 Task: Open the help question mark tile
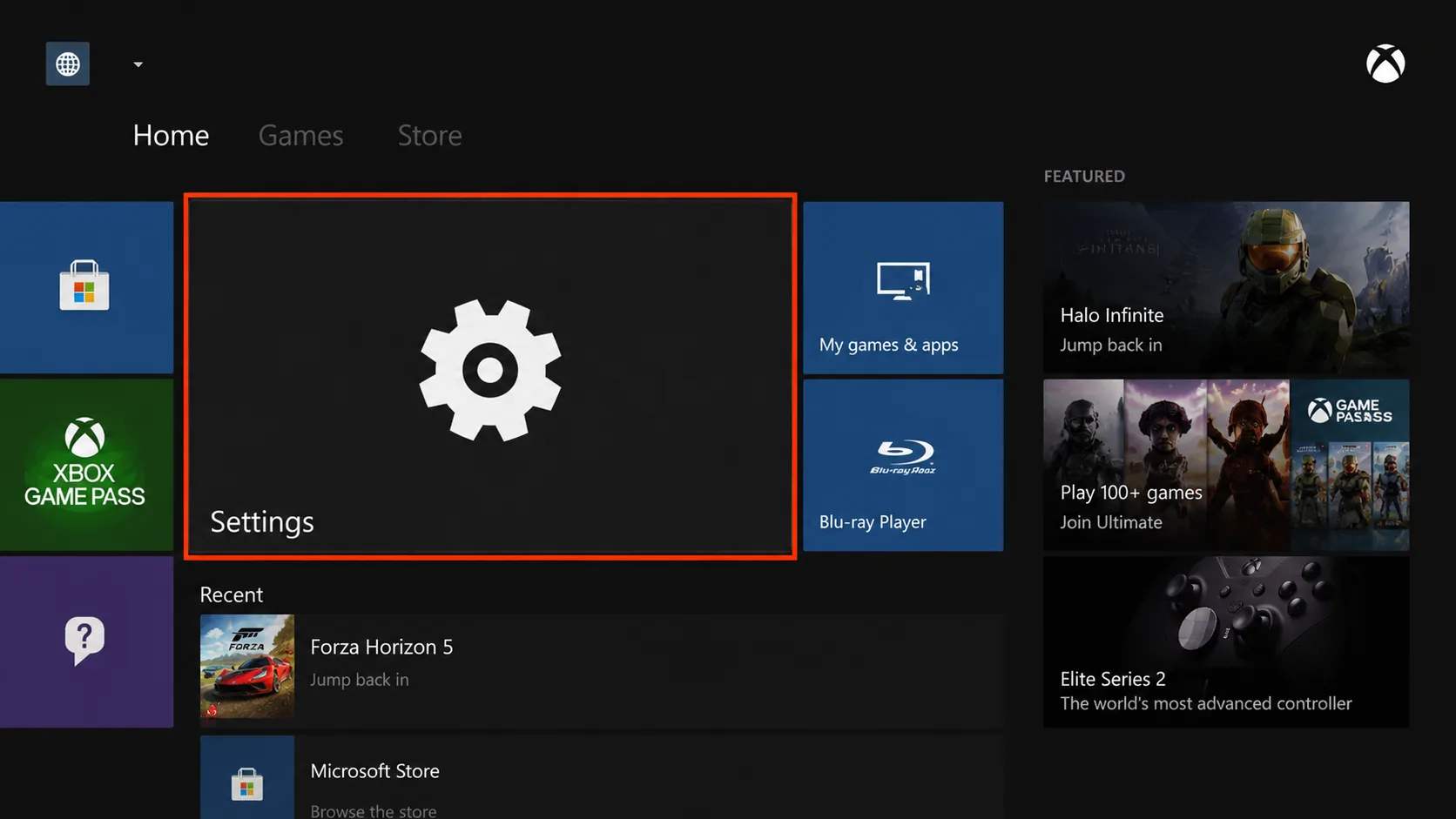click(x=86, y=641)
